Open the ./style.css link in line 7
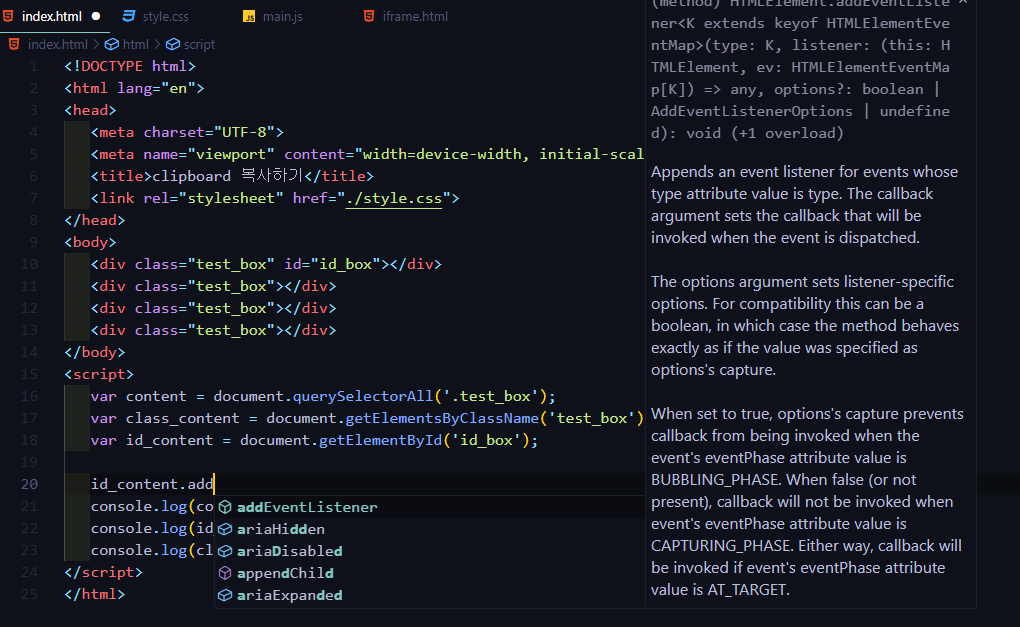Screen dimensions: 1020x627 (x=394, y=198)
